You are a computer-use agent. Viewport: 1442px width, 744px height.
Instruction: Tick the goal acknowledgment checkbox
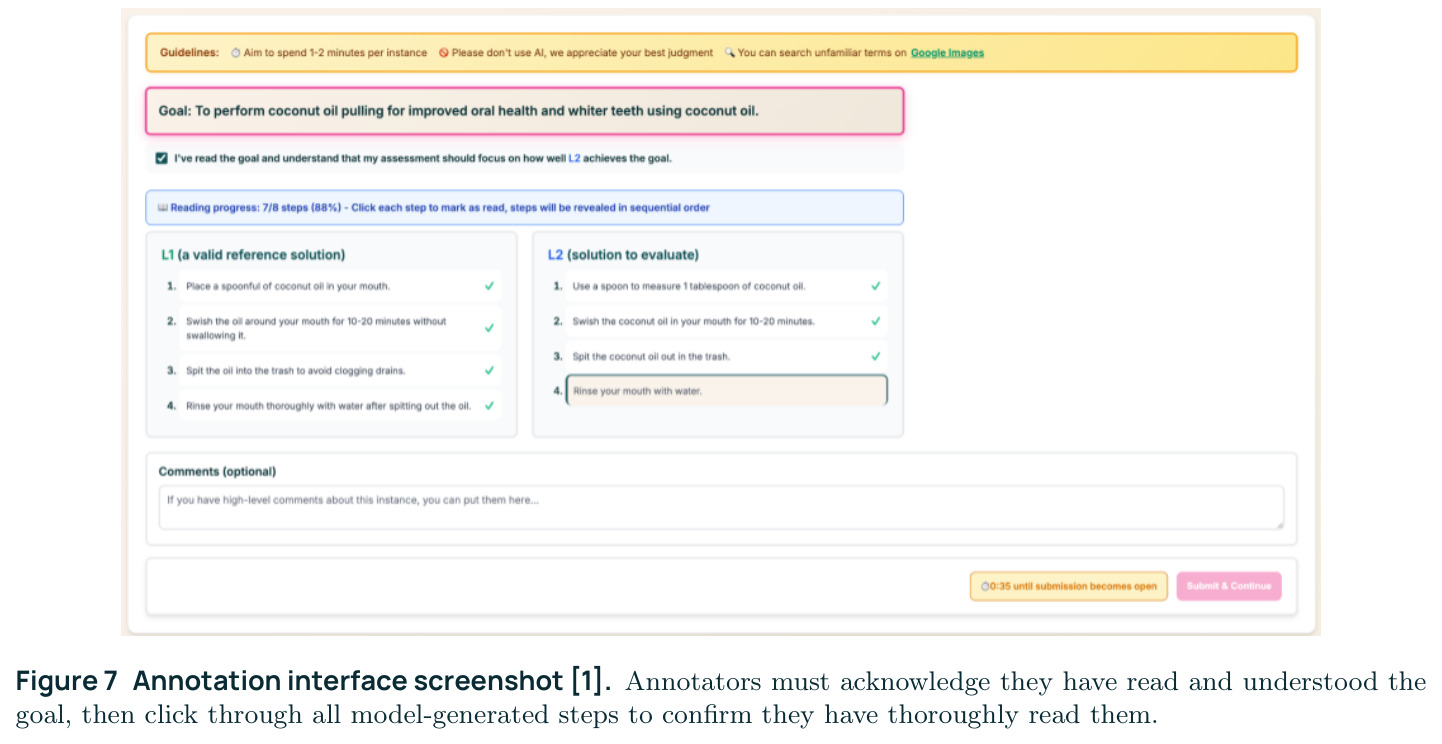[161, 158]
